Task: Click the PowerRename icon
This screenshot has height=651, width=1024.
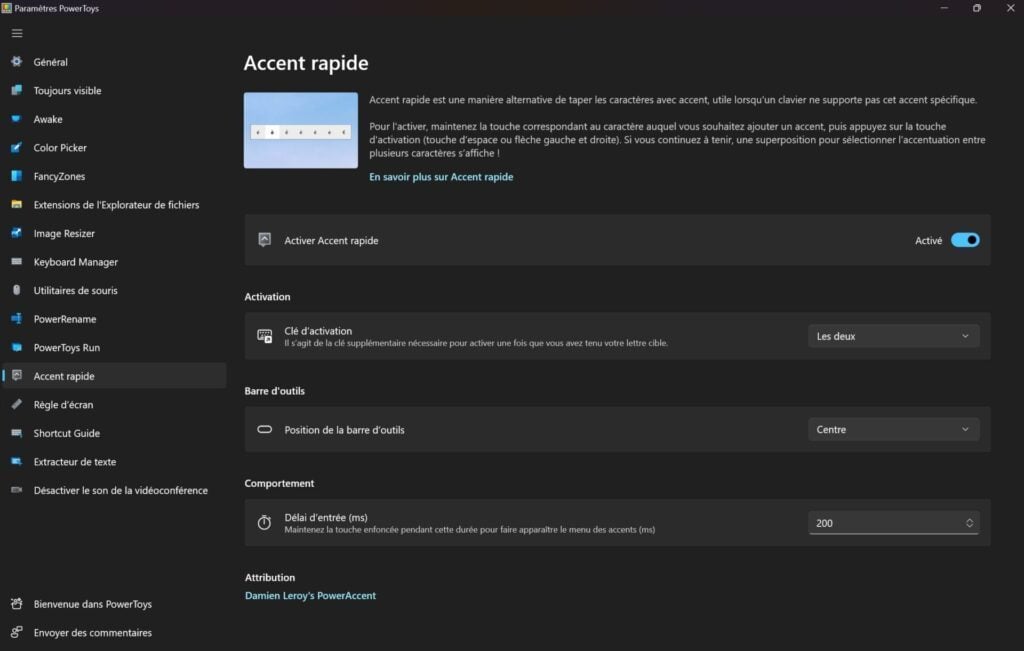Action: 17,319
